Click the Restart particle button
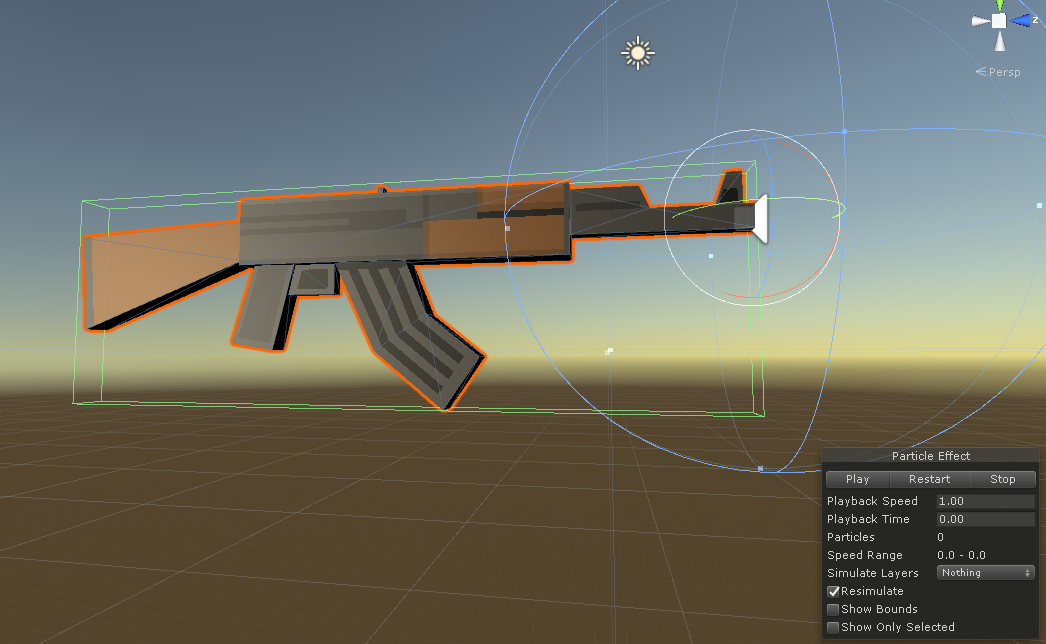This screenshot has height=644, width=1046. click(929, 479)
